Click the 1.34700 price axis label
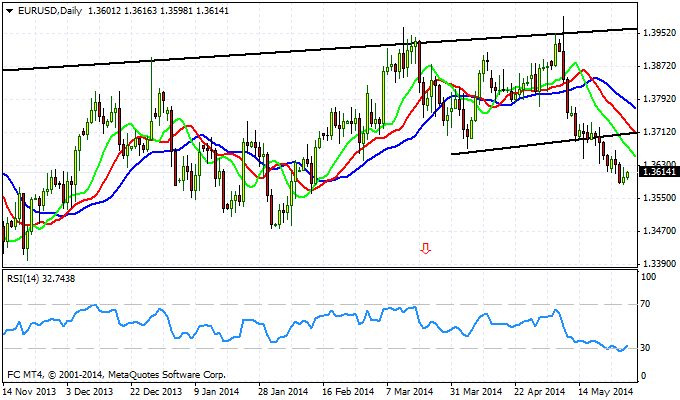Image resolution: width=680 pixels, height=400 pixels. (x=660, y=230)
